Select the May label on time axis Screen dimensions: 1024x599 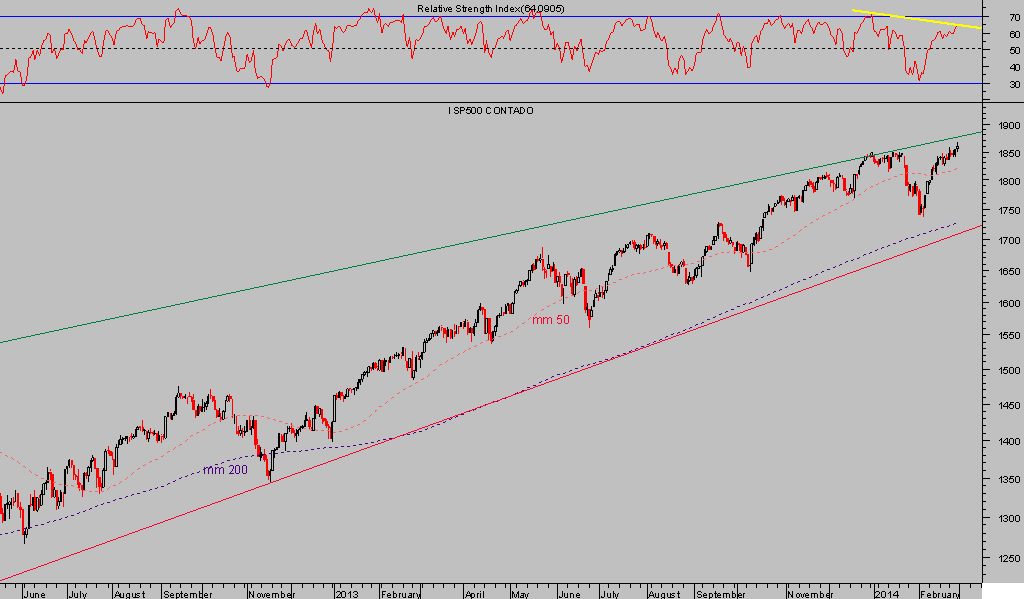pyautogui.click(x=521, y=593)
